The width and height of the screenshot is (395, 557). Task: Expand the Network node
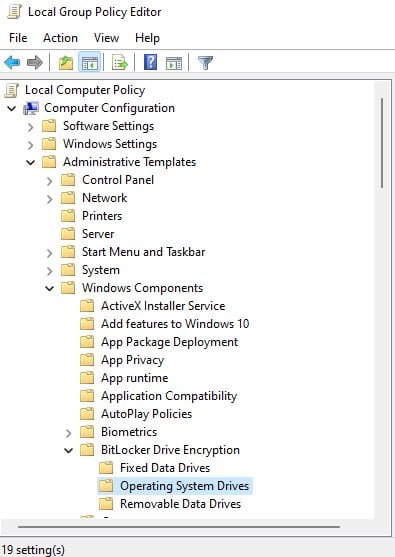(x=50, y=199)
